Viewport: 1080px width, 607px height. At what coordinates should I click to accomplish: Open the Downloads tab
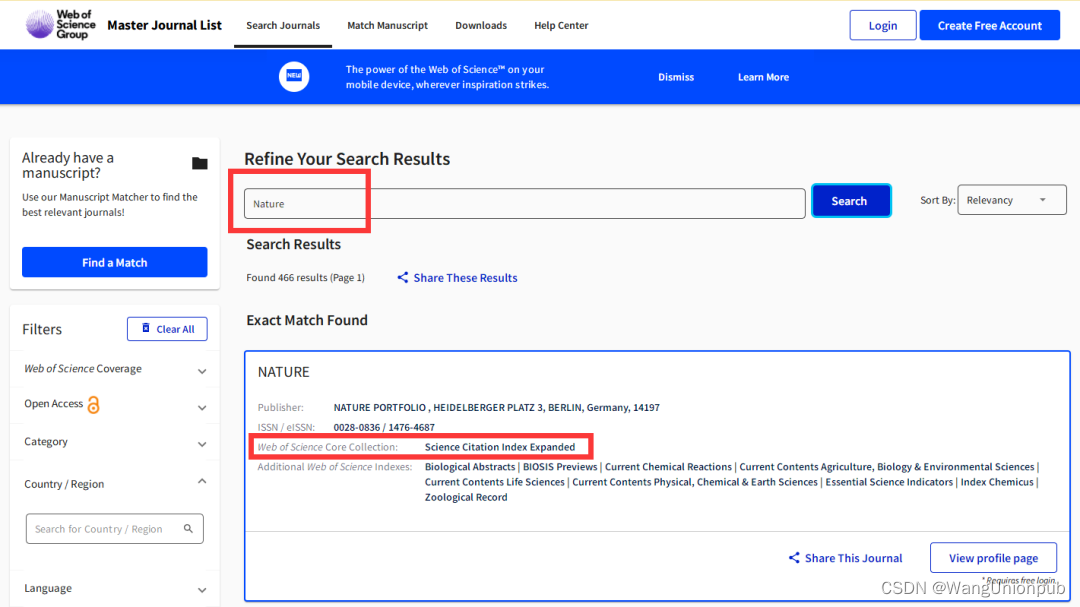(x=481, y=25)
